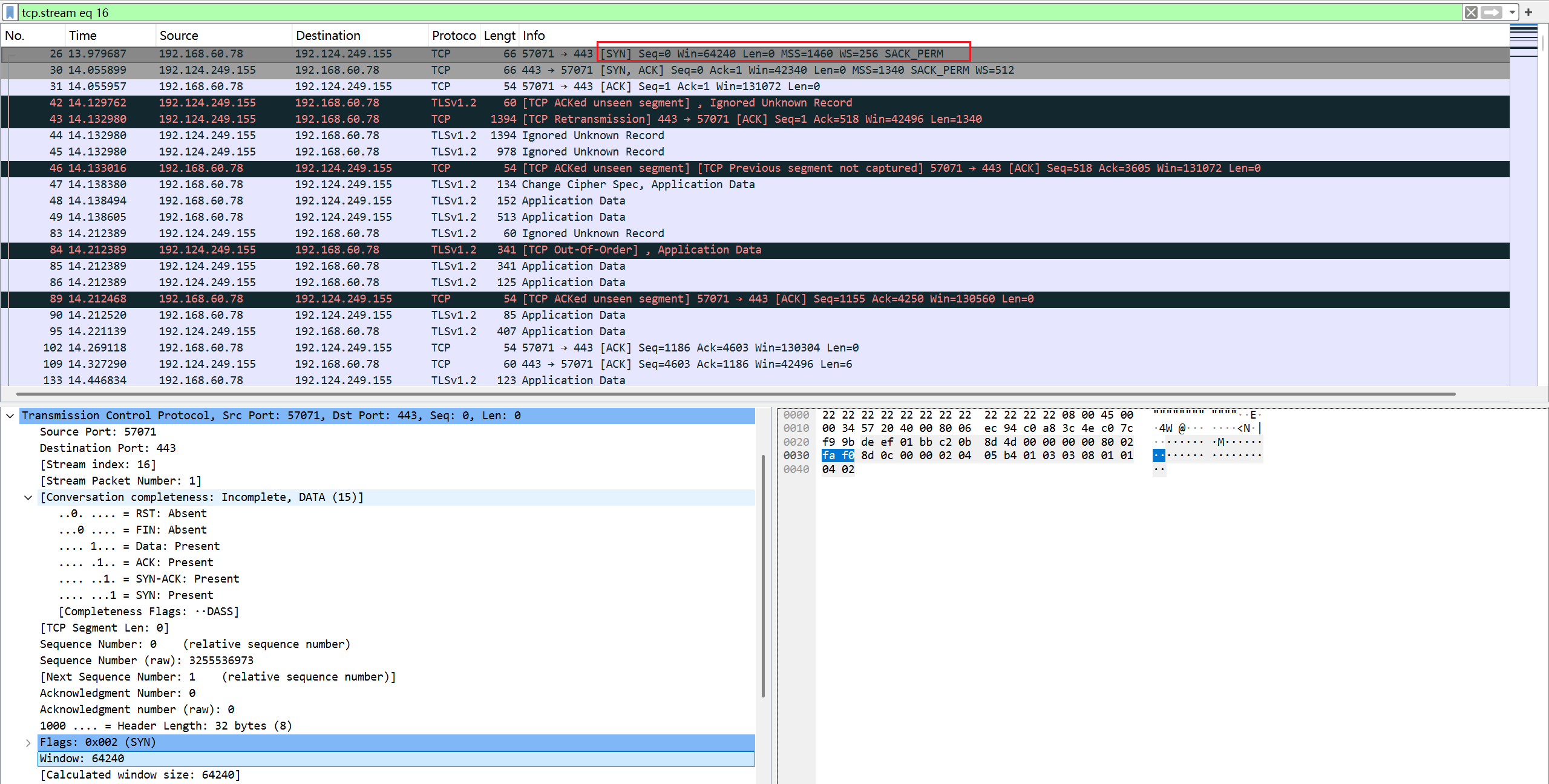Select packet 43 TCP Retransmission row
This screenshot has height=784, width=1549.
coord(755,119)
